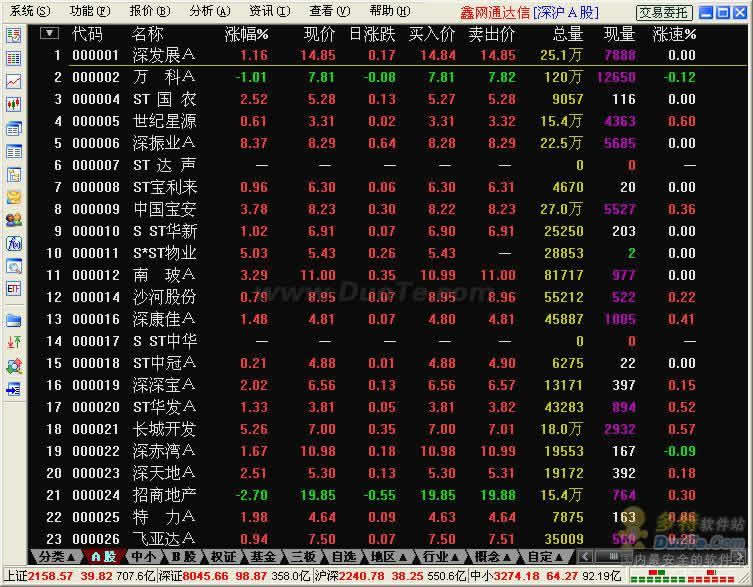This screenshot has width=753, height=587.
Task: Select the f(x) formula icon
Action: click(x=13, y=244)
